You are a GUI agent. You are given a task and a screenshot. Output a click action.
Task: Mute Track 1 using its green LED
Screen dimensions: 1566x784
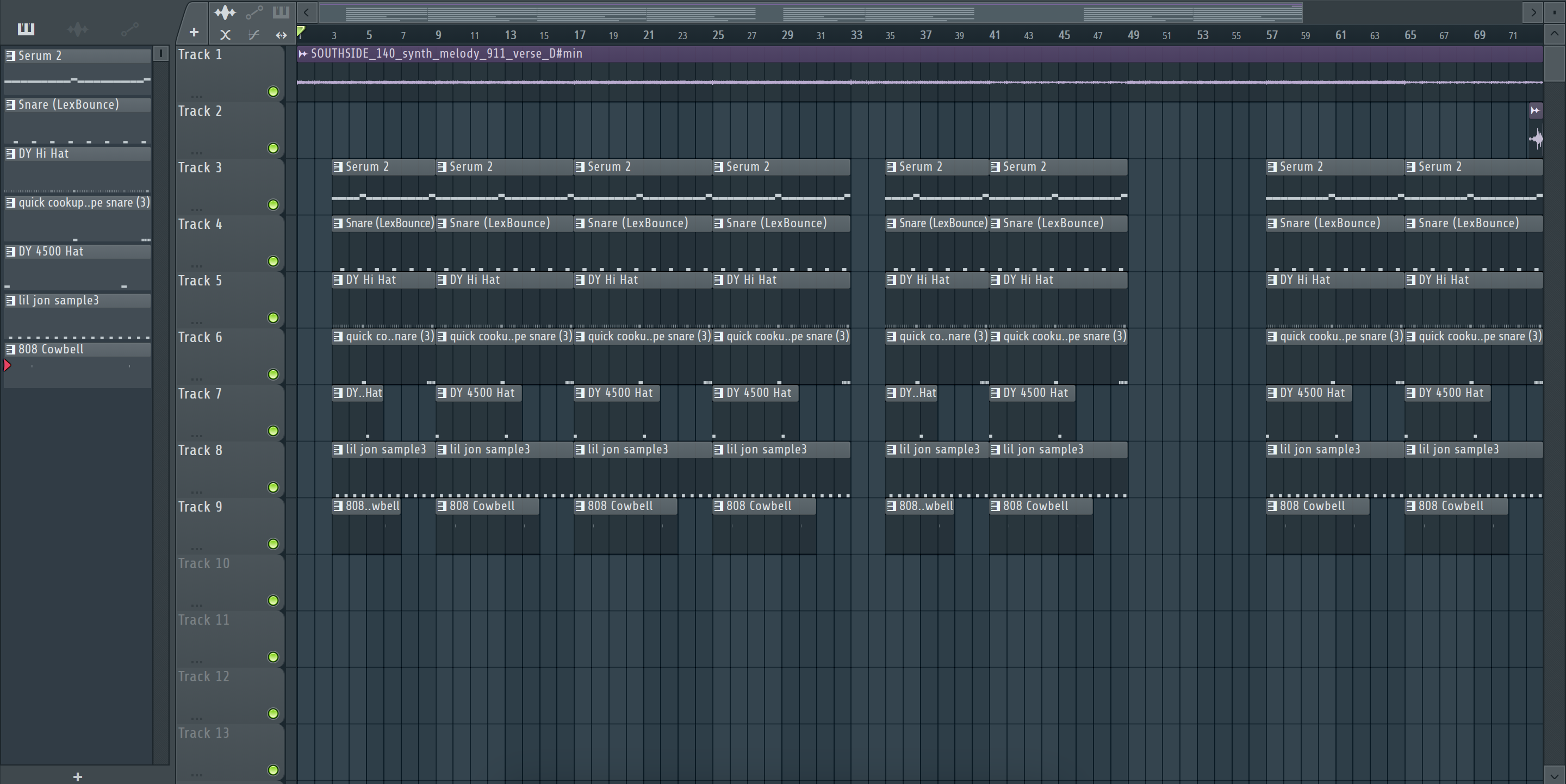(274, 92)
